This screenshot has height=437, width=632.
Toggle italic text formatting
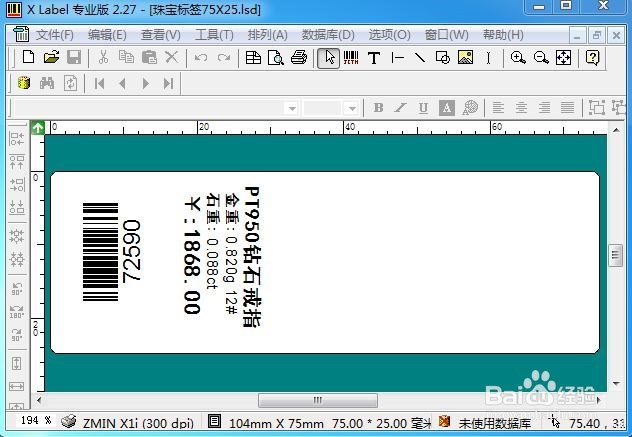click(x=400, y=108)
